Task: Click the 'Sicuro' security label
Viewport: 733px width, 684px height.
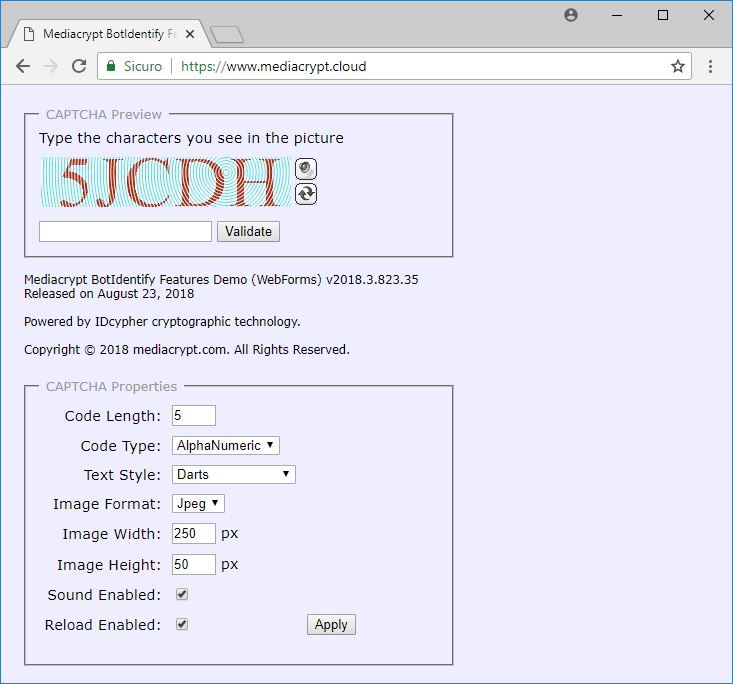Action: [x=143, y=66]
